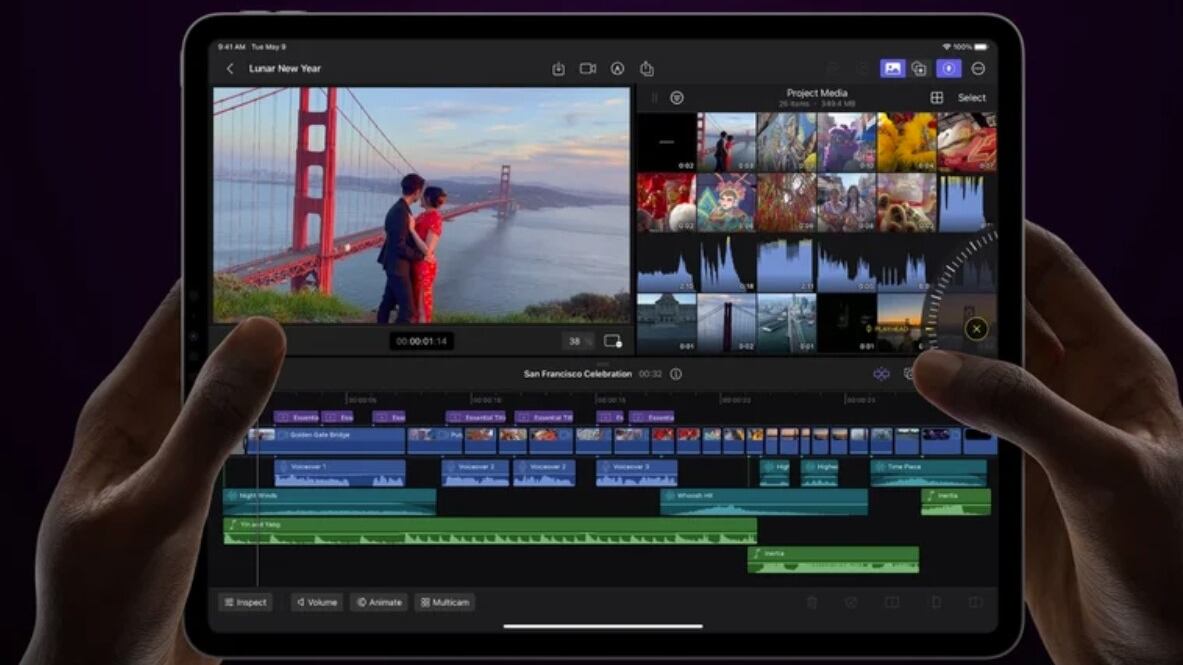Open the import media icon
The image size is (1183, 665).
pyautogui.click(x=558, y=68)
